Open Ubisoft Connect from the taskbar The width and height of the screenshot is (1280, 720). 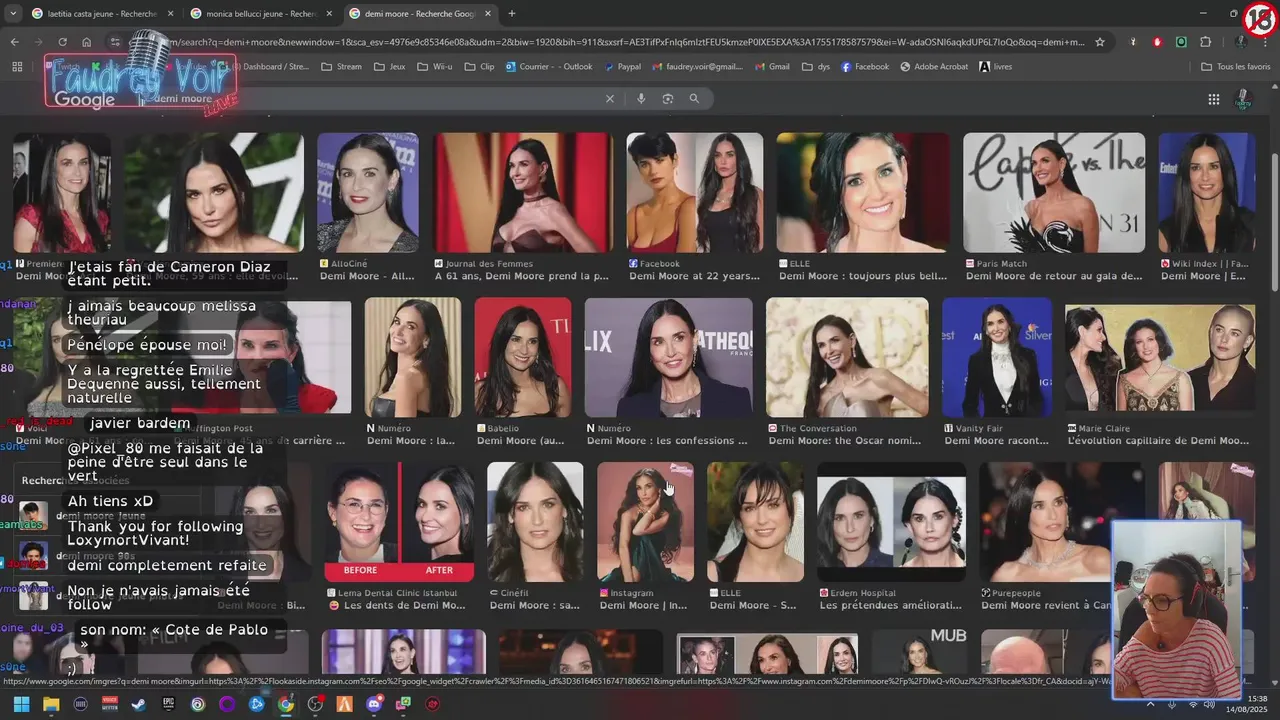pyautogui.click(x=198, y=704)
